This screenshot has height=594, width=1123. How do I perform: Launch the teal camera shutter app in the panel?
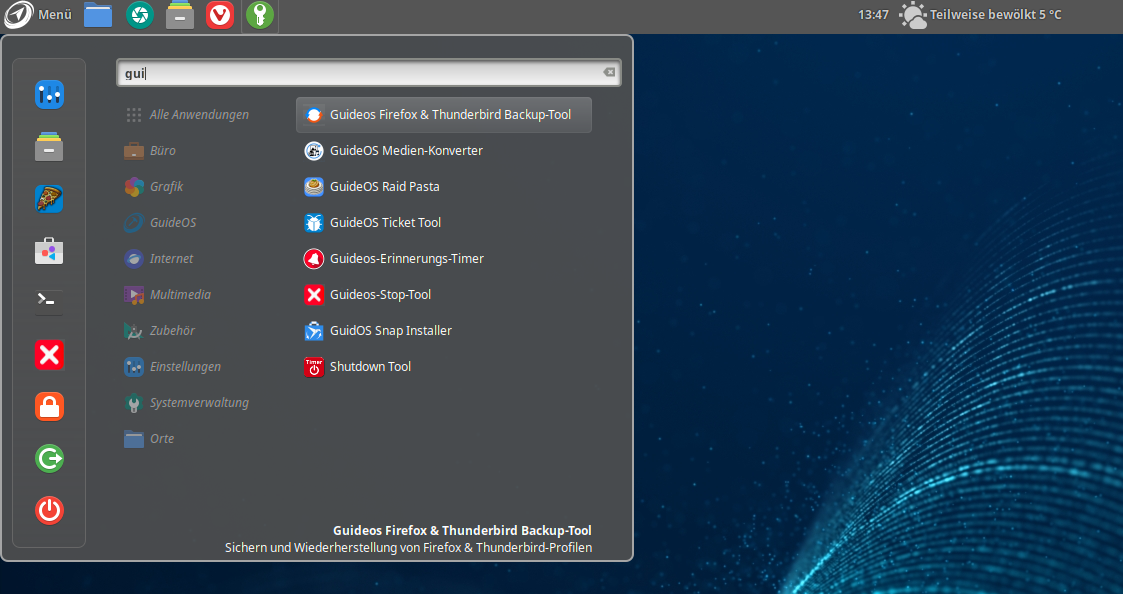click(140, 15)
